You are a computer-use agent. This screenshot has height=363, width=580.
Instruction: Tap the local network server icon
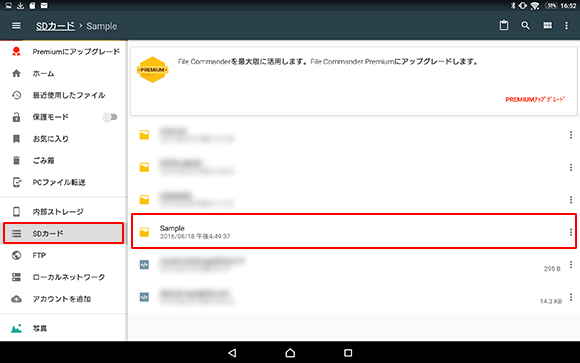[16, 277]
